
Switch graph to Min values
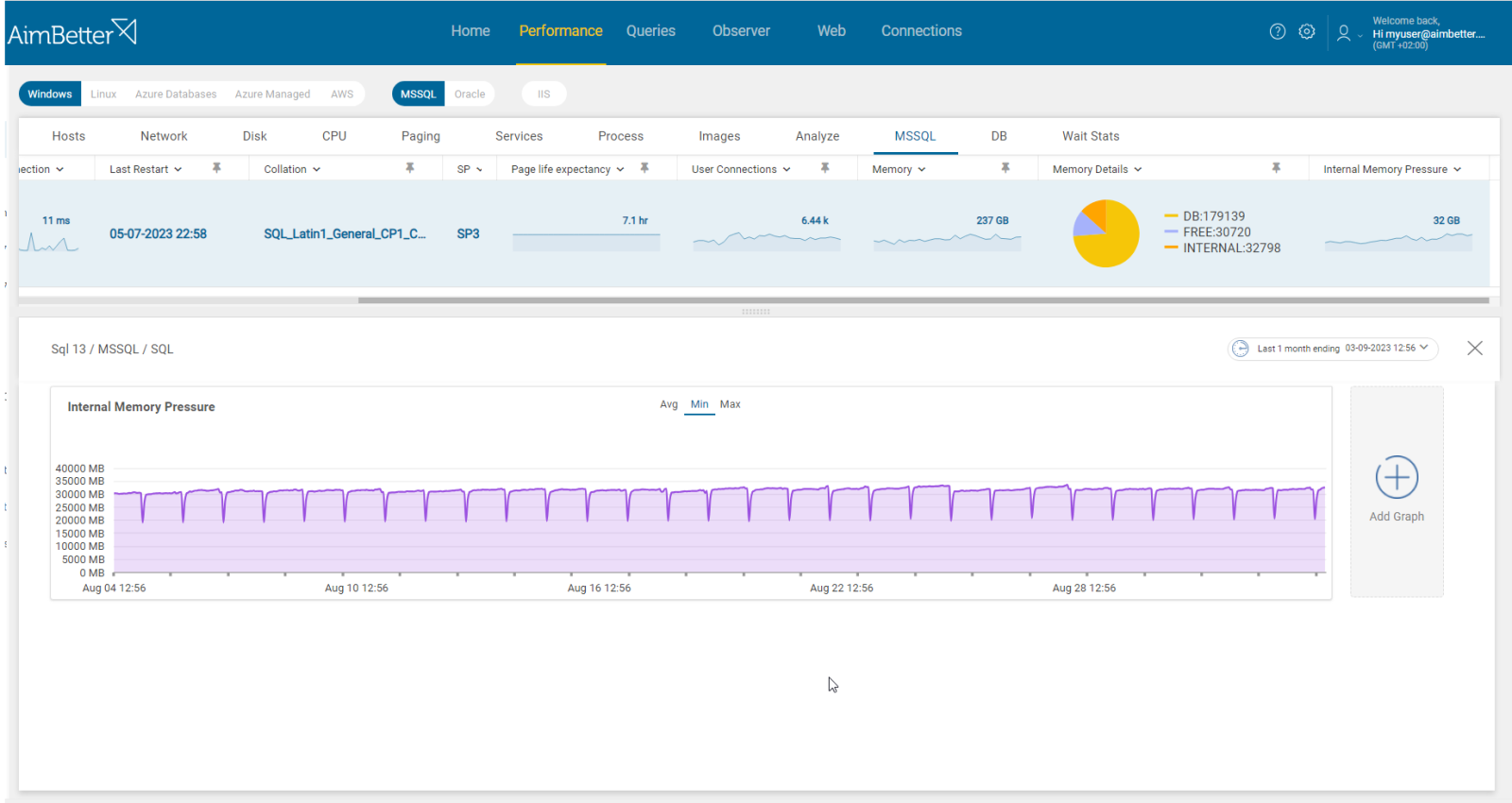pos(699,404)
